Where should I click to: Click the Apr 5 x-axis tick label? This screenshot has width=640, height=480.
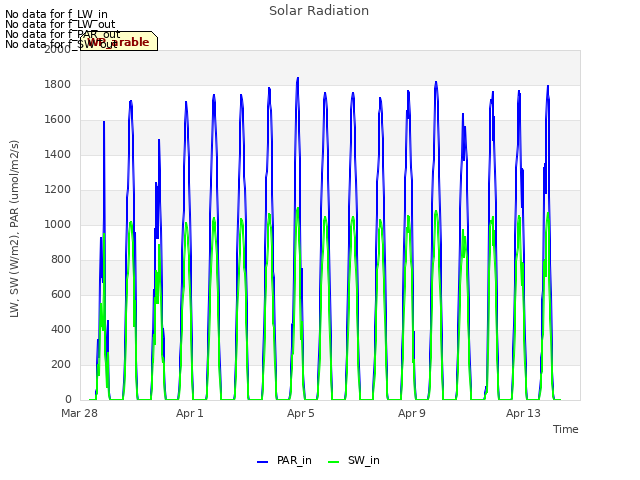(x=300, y=413)
